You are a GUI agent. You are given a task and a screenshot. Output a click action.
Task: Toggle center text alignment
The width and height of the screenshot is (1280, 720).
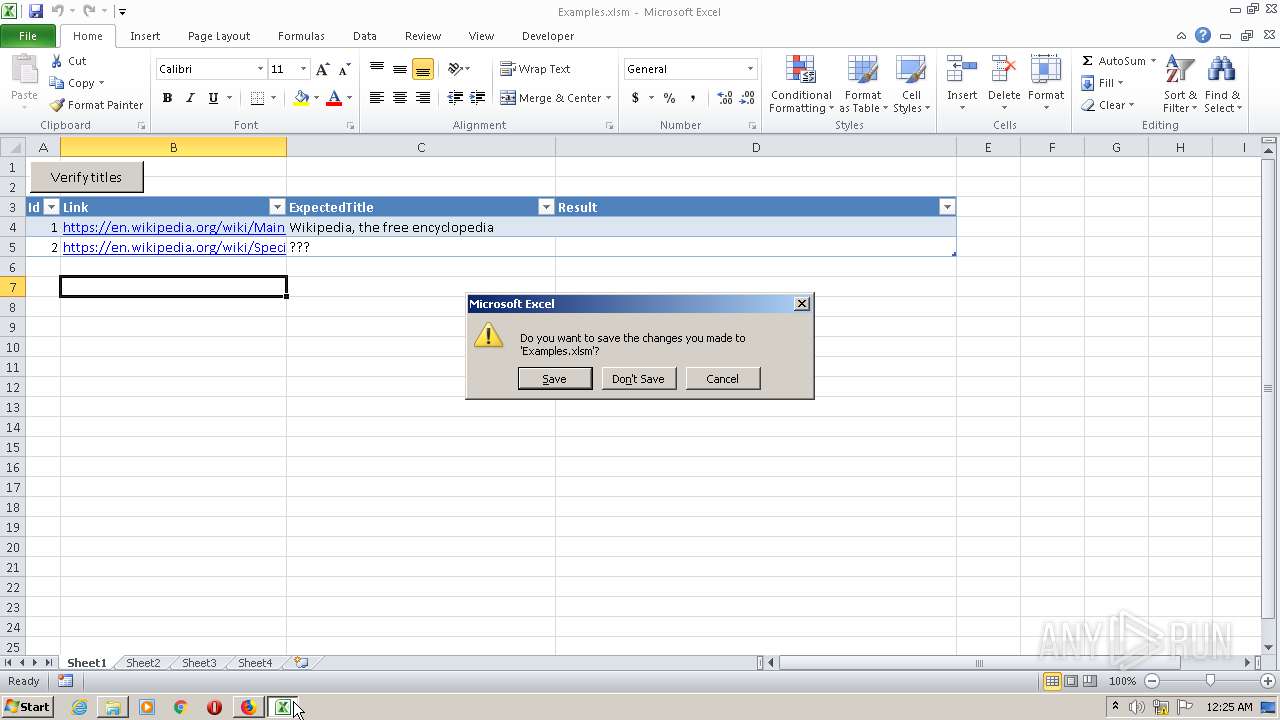[x=400, y=98]
